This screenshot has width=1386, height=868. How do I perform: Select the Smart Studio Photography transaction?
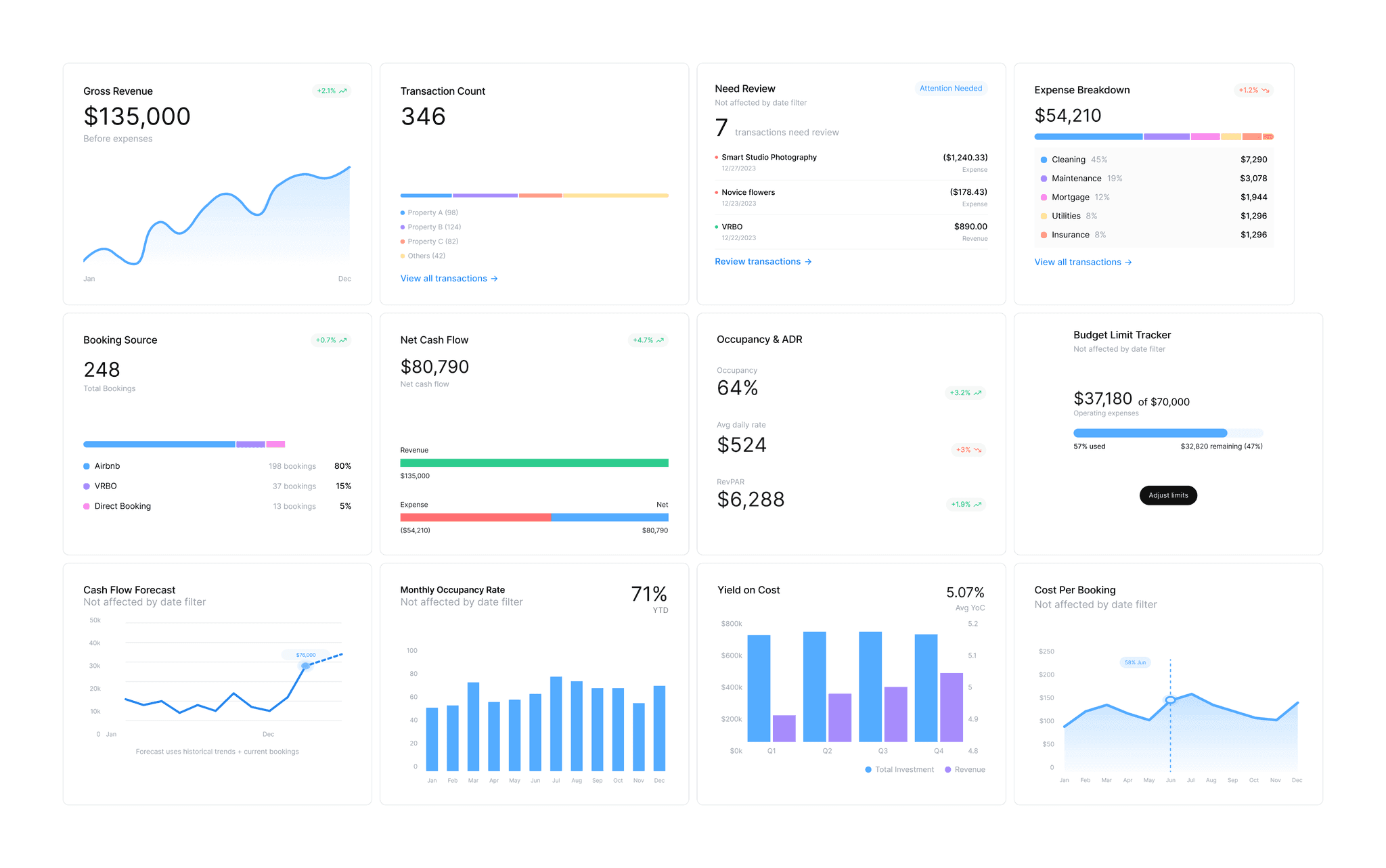[x=851, y=163]
